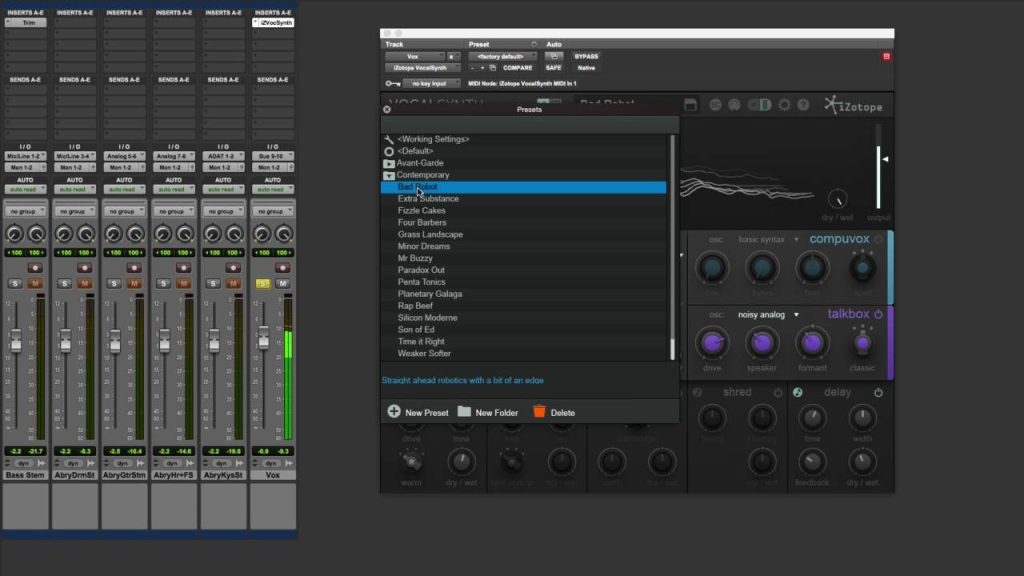Click the red target icon in plug-in header
This screenshot has height=576, width=1024.
(886, 57)
